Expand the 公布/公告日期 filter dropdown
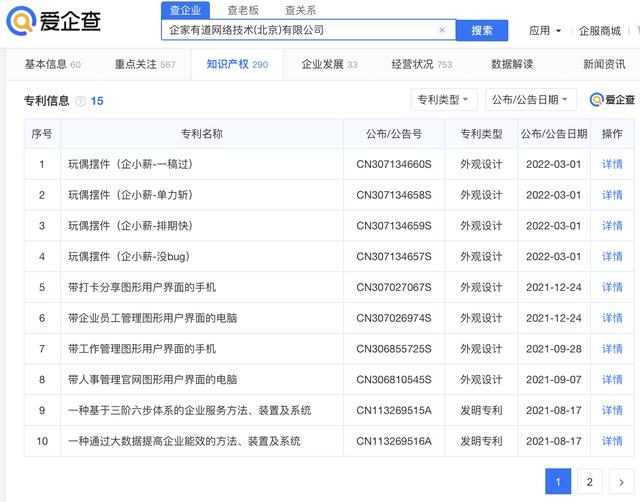 point(531,100)
